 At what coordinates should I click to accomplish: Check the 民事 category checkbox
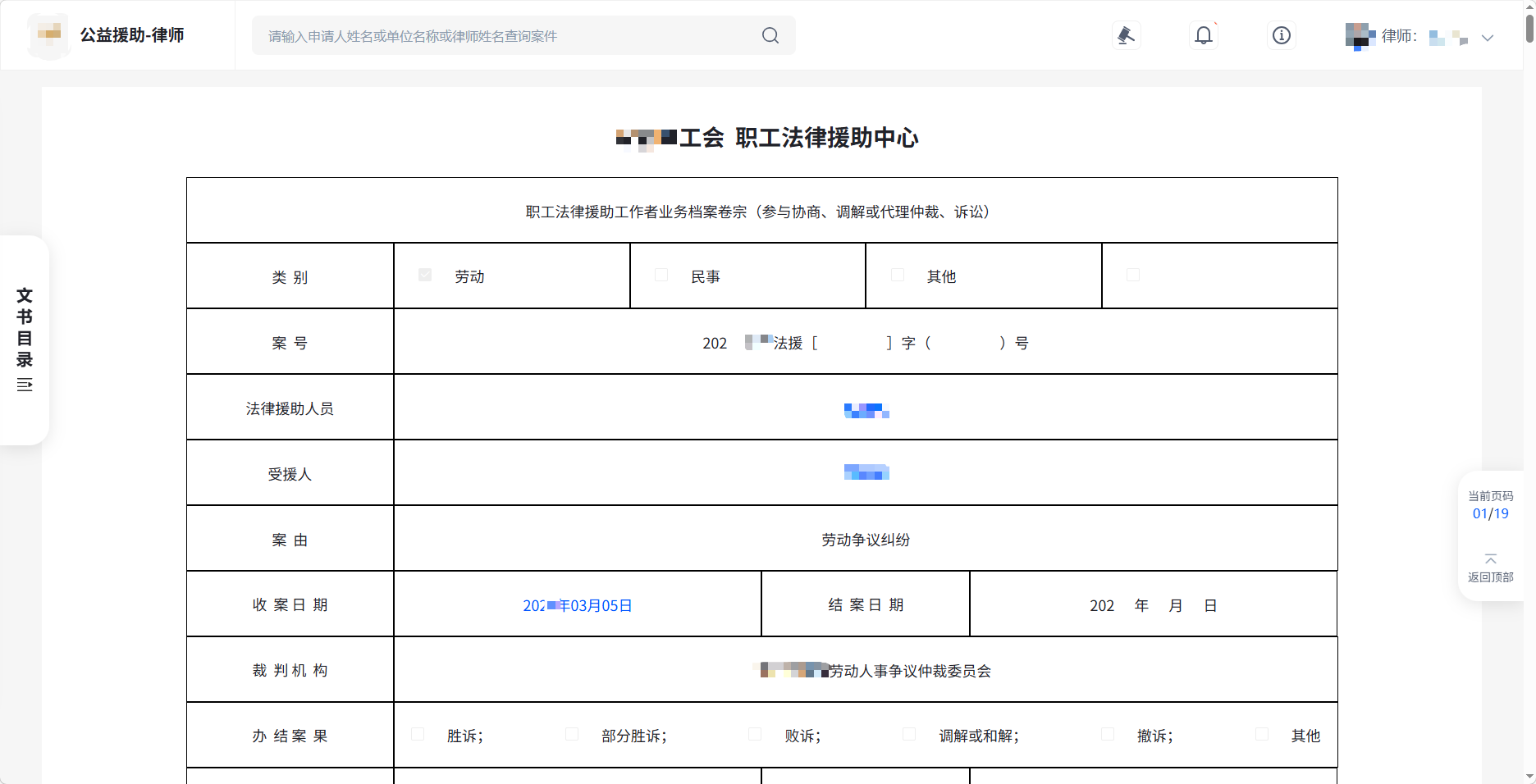(x=661, y=275)
